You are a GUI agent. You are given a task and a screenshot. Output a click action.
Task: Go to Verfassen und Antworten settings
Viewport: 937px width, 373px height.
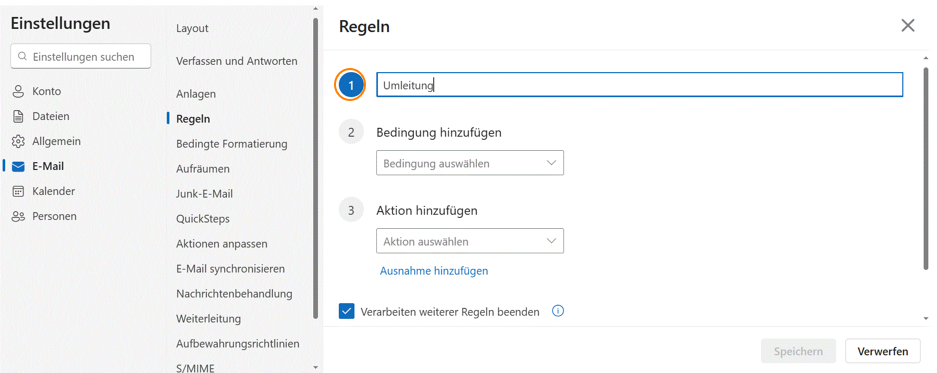coord(237,61)
